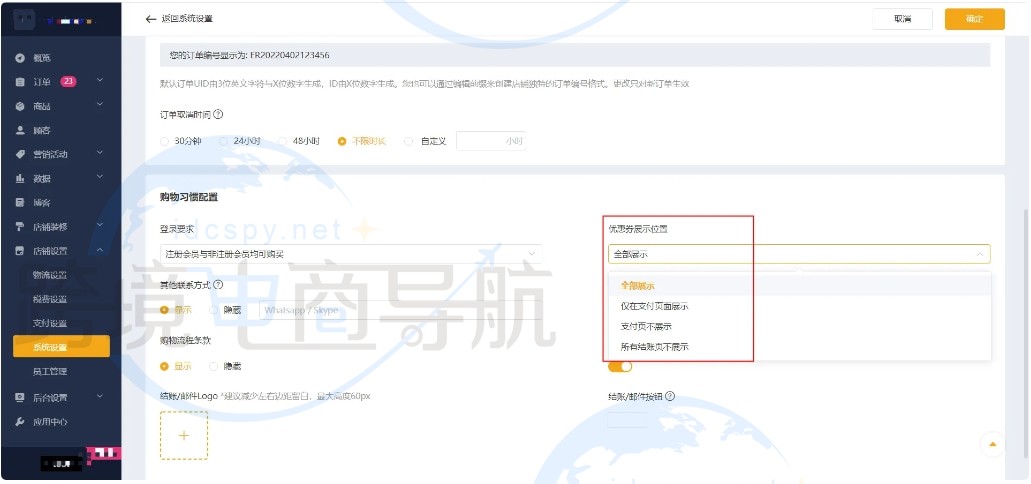The height and width of the screenshot is (484, 1031).
Task: Select the 自定义 custom time radio
Action: pyautogui.click(x=408, y=141)
